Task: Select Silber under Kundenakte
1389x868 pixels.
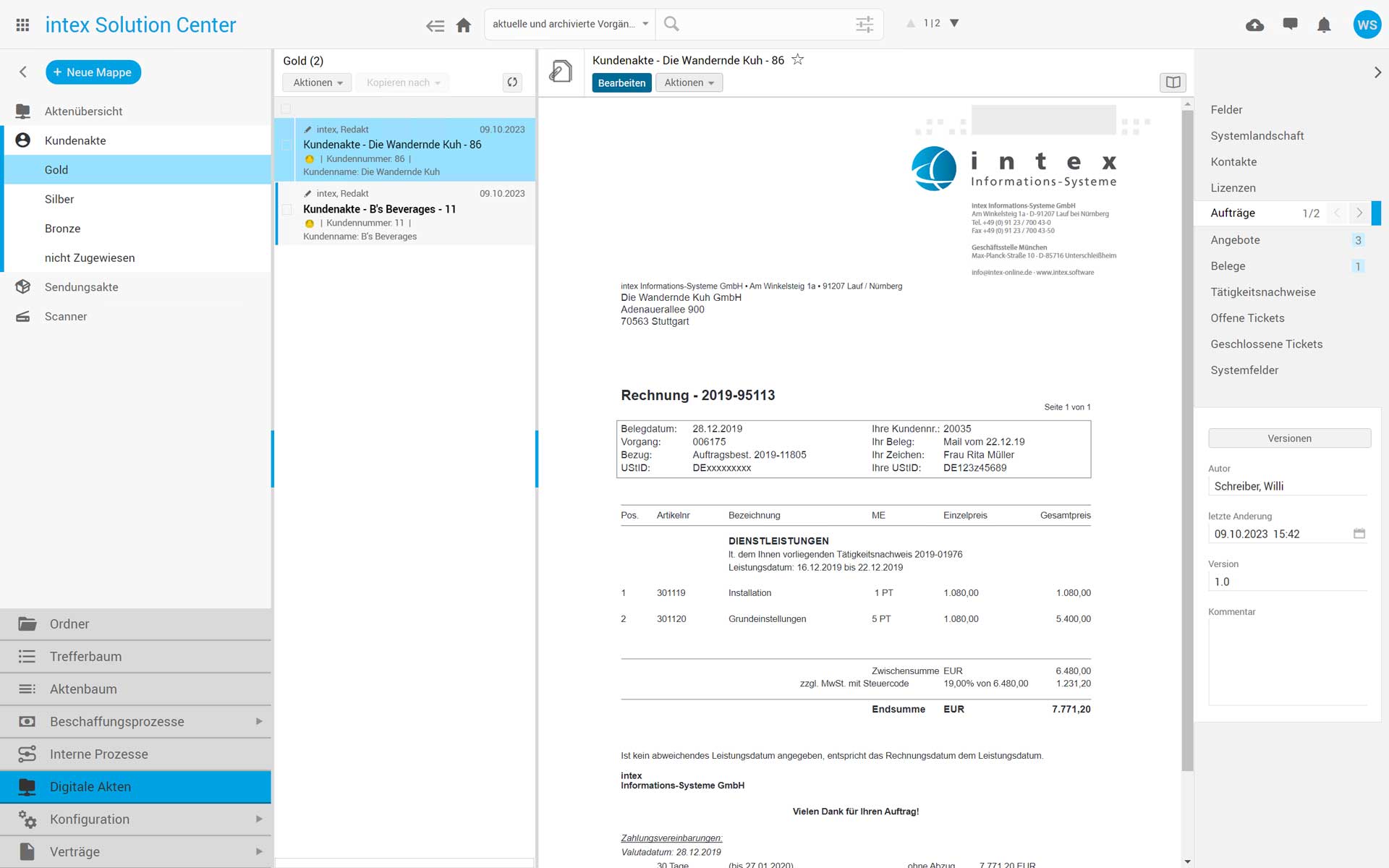Action: tap(59, 199)
